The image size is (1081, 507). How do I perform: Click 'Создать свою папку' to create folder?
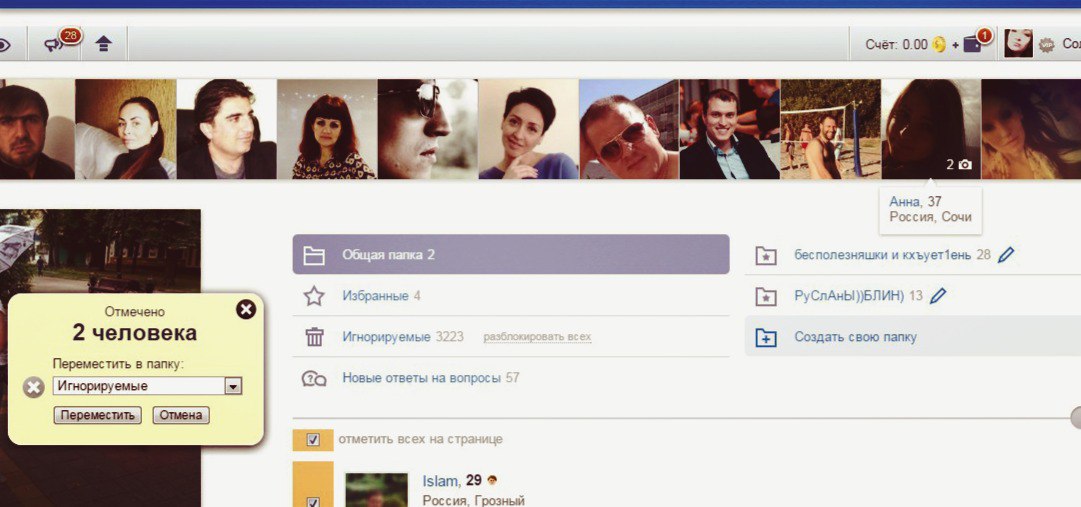click(855, 337)
